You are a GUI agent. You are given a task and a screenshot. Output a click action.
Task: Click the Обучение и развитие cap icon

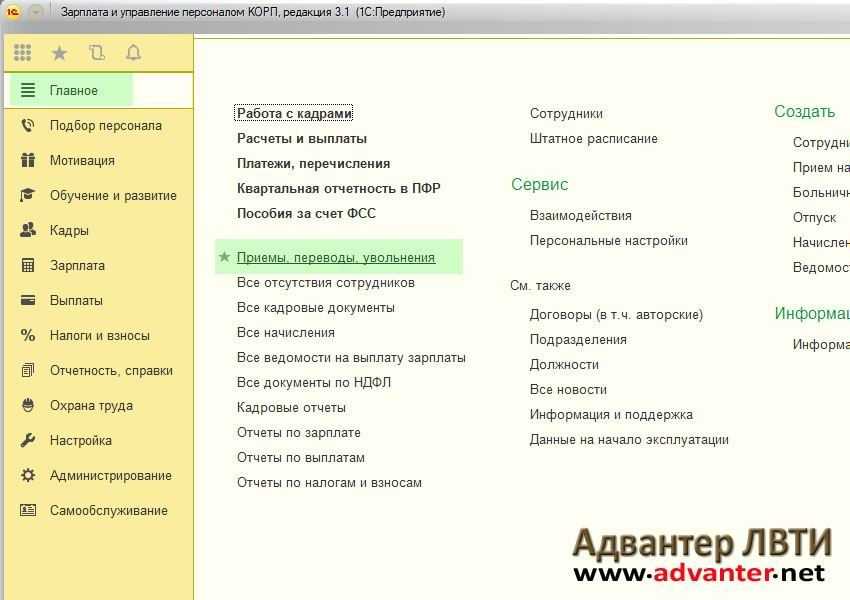click(x=28, y=195)
